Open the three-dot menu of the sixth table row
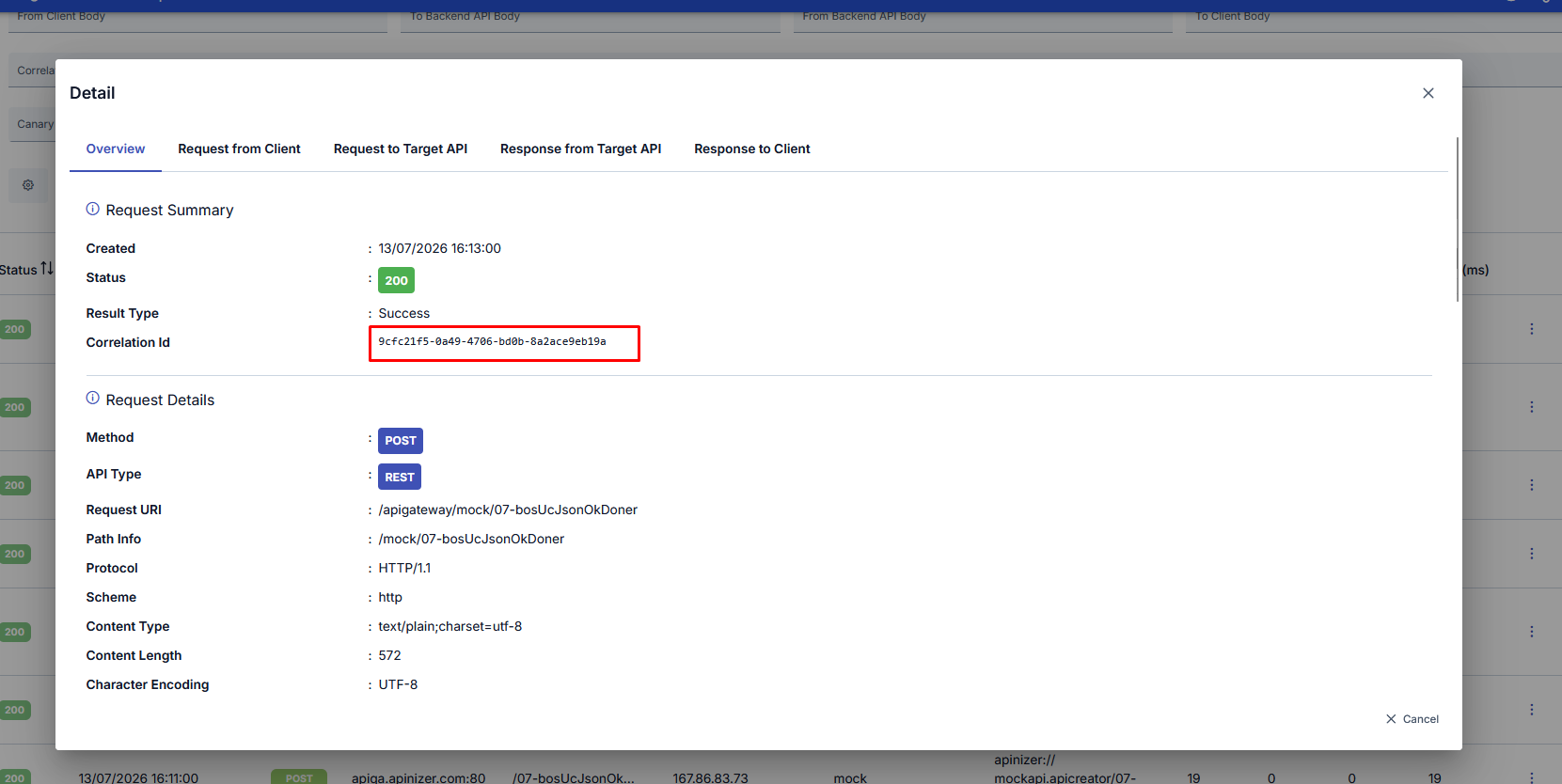 coord(1531,710)
